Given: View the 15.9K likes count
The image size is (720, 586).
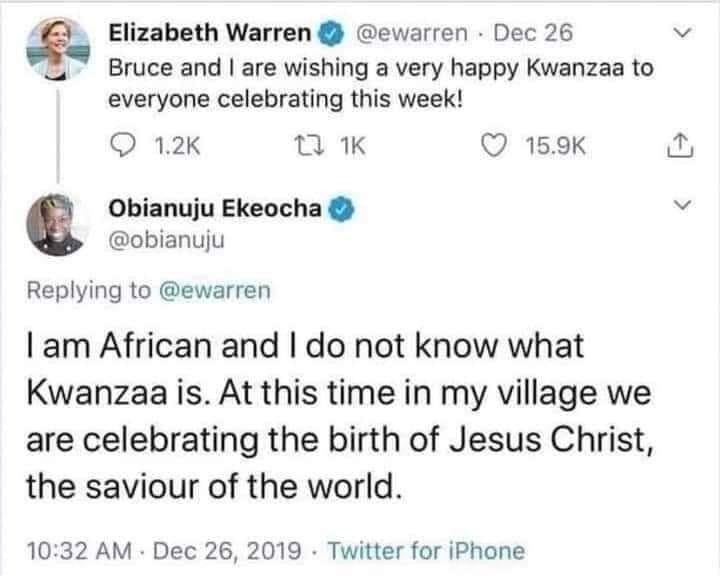Looking at the screenshot, I should click(x=556, y=146).
